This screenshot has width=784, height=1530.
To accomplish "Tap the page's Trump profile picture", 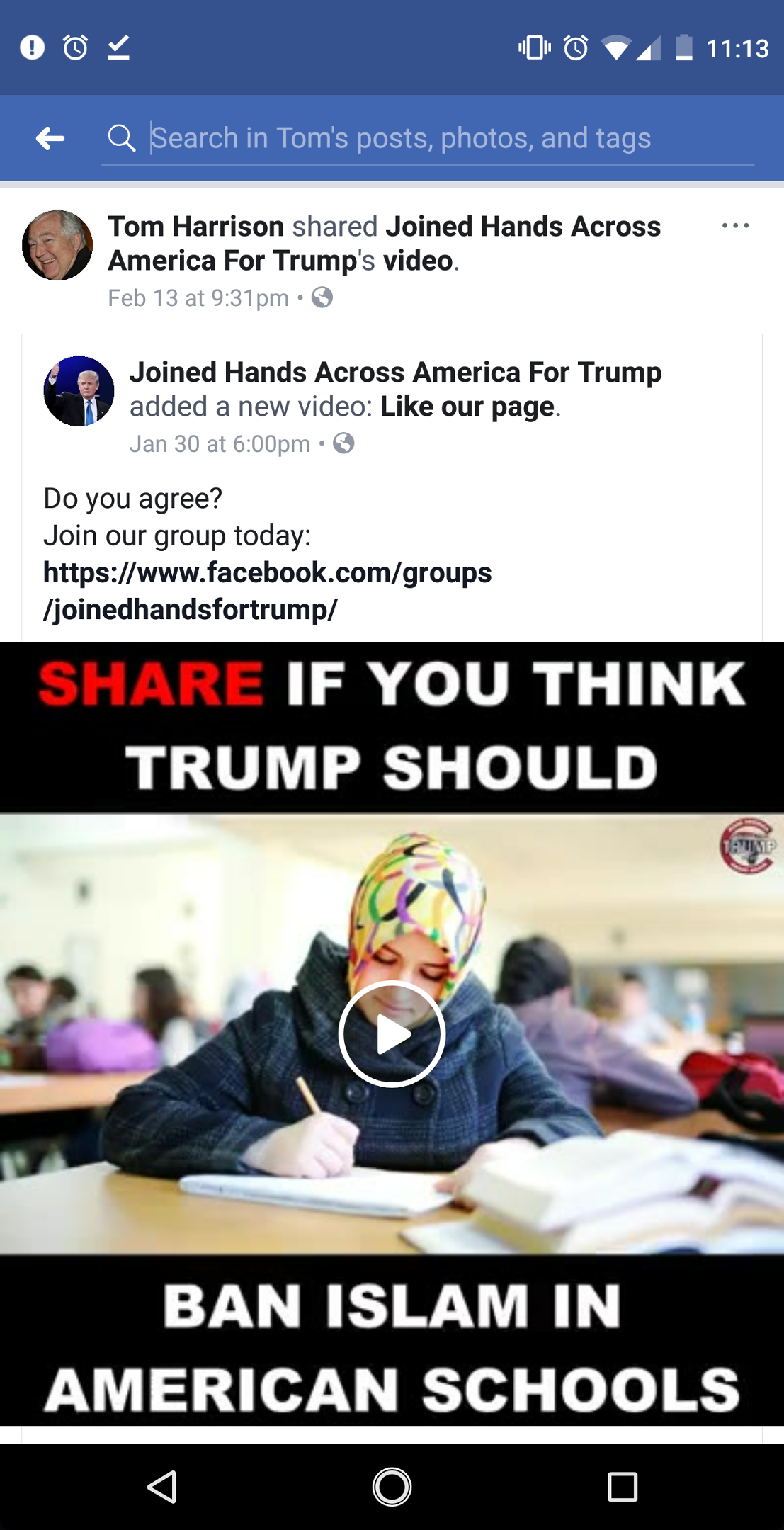I will (x=79, y=391).
